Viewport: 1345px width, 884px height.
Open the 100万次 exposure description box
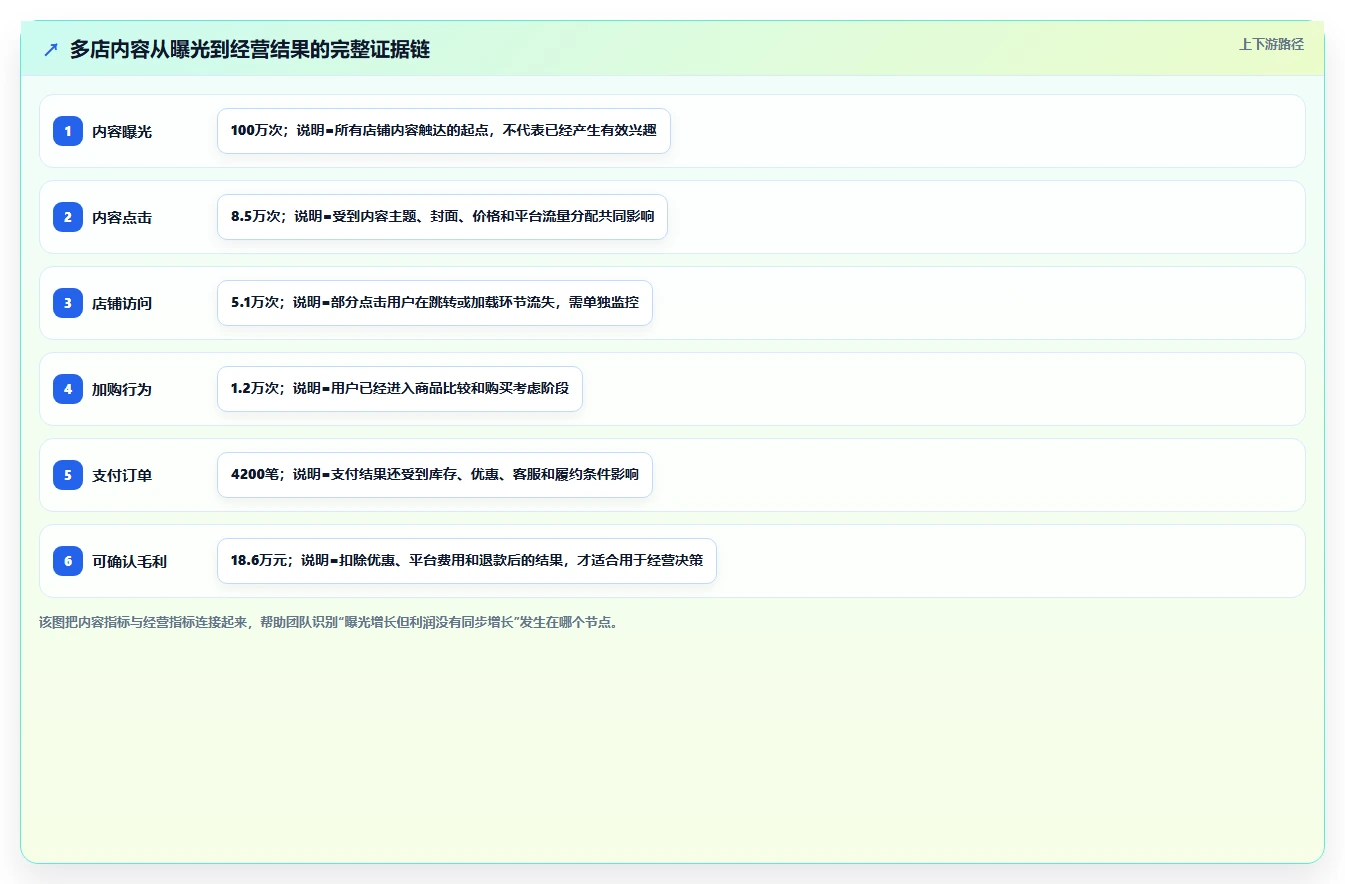(x=444, y=131)
